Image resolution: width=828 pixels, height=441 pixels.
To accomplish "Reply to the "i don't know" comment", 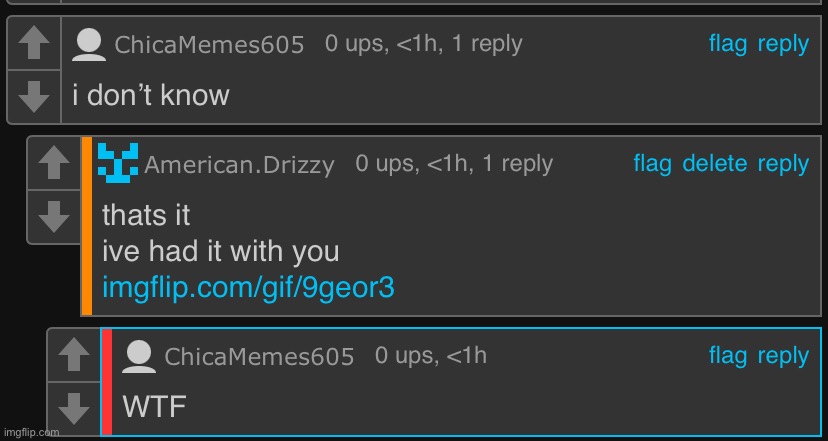I will pos(783,44).
